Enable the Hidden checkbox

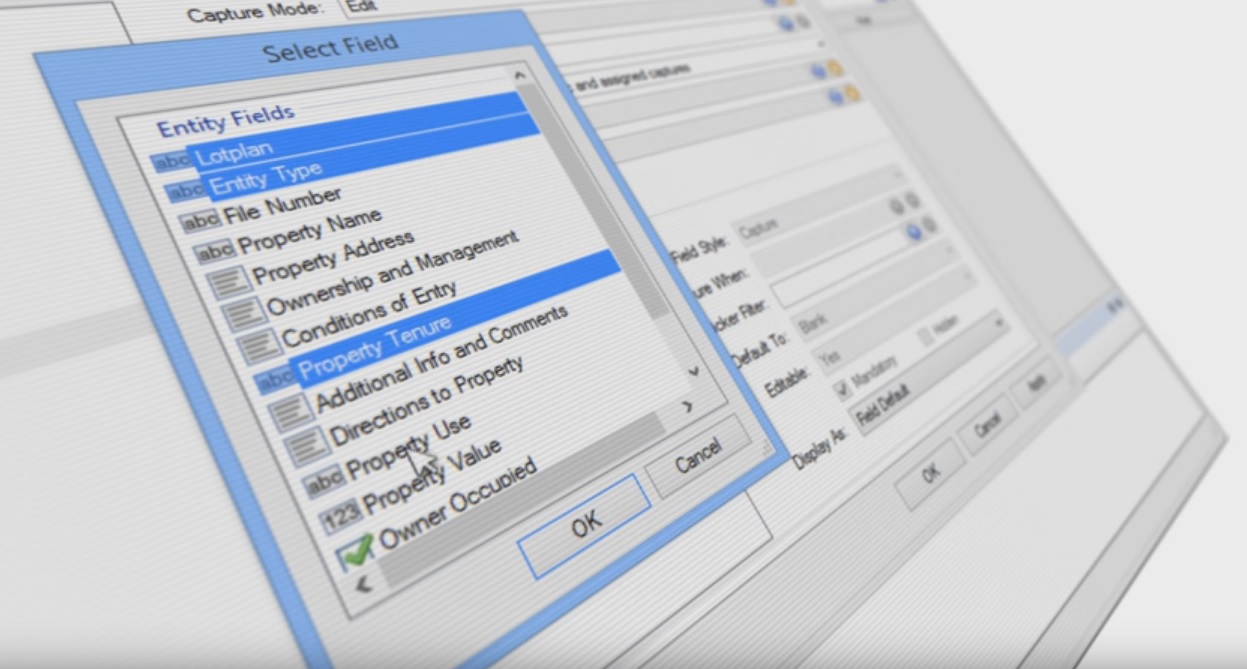click(x=925, y=337)
